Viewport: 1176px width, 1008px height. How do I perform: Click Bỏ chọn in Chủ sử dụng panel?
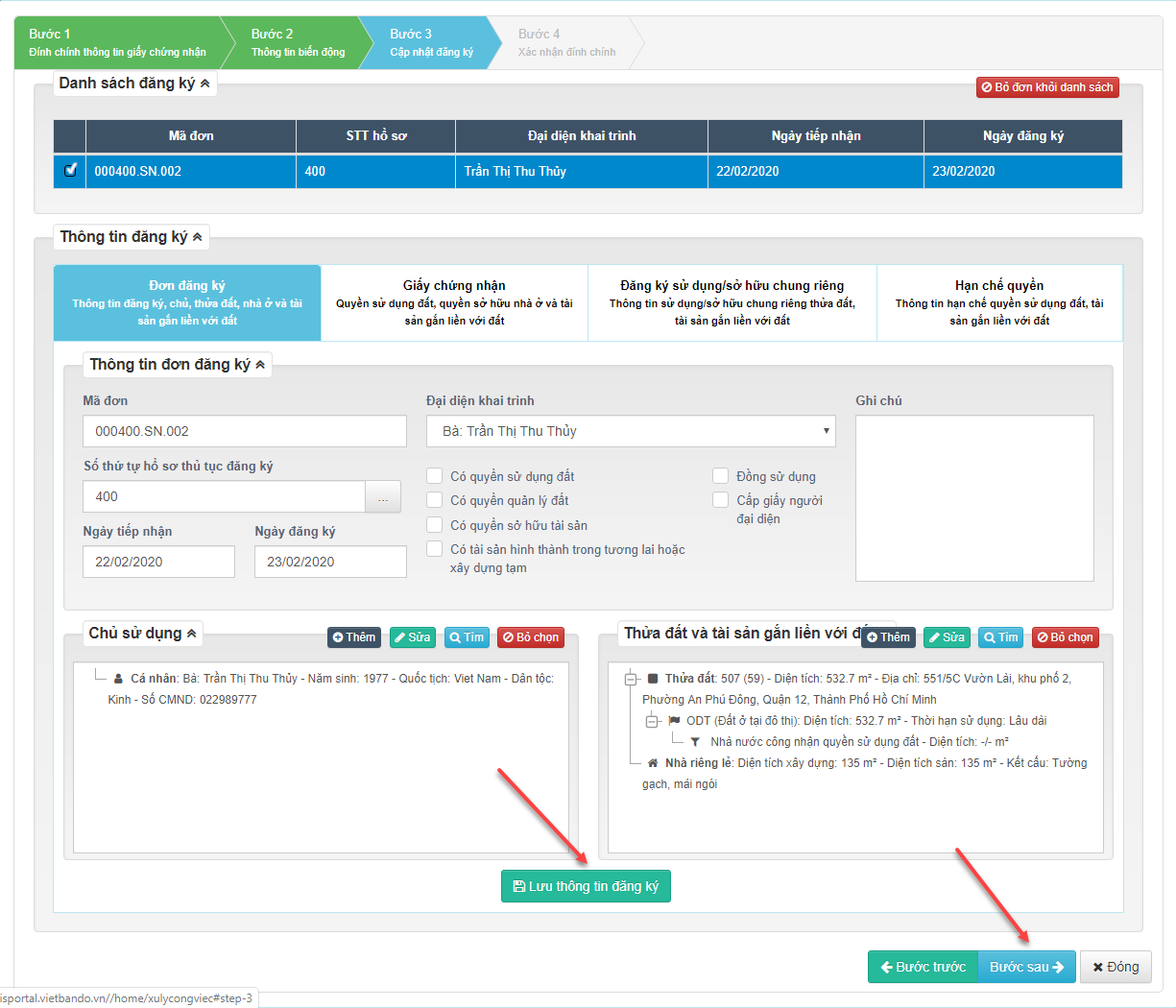530,637
